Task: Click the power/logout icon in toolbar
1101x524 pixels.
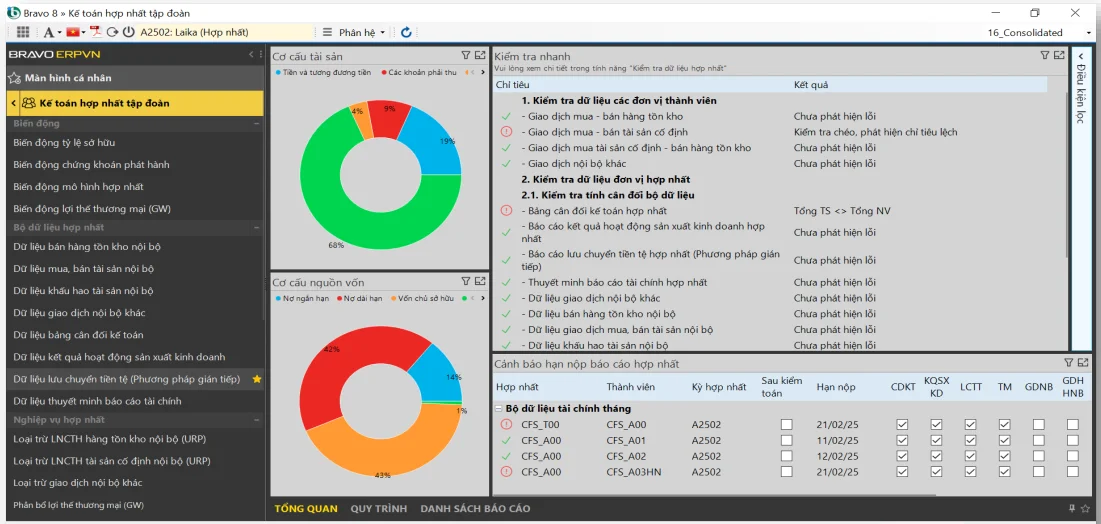Action: point(128,32)
